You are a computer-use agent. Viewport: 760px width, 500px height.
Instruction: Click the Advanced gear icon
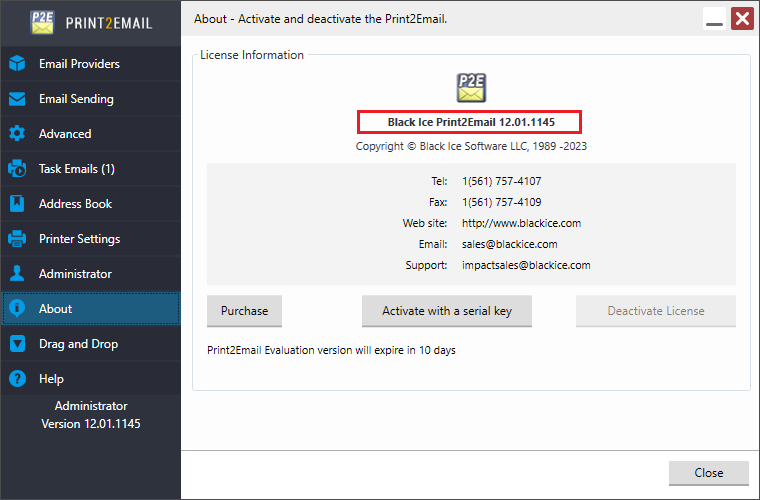pyautogui.click(x=17, y=134)
